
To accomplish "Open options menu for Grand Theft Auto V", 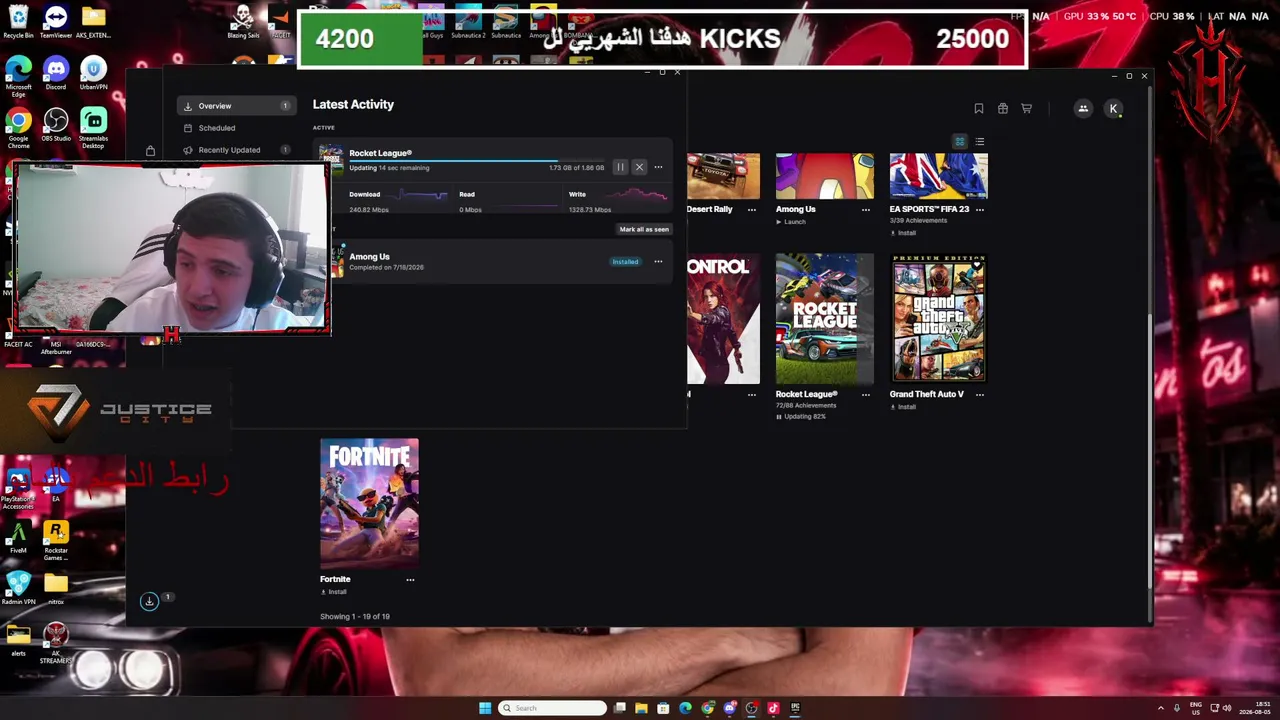I will pyautogui.click(x=980, y=395).
